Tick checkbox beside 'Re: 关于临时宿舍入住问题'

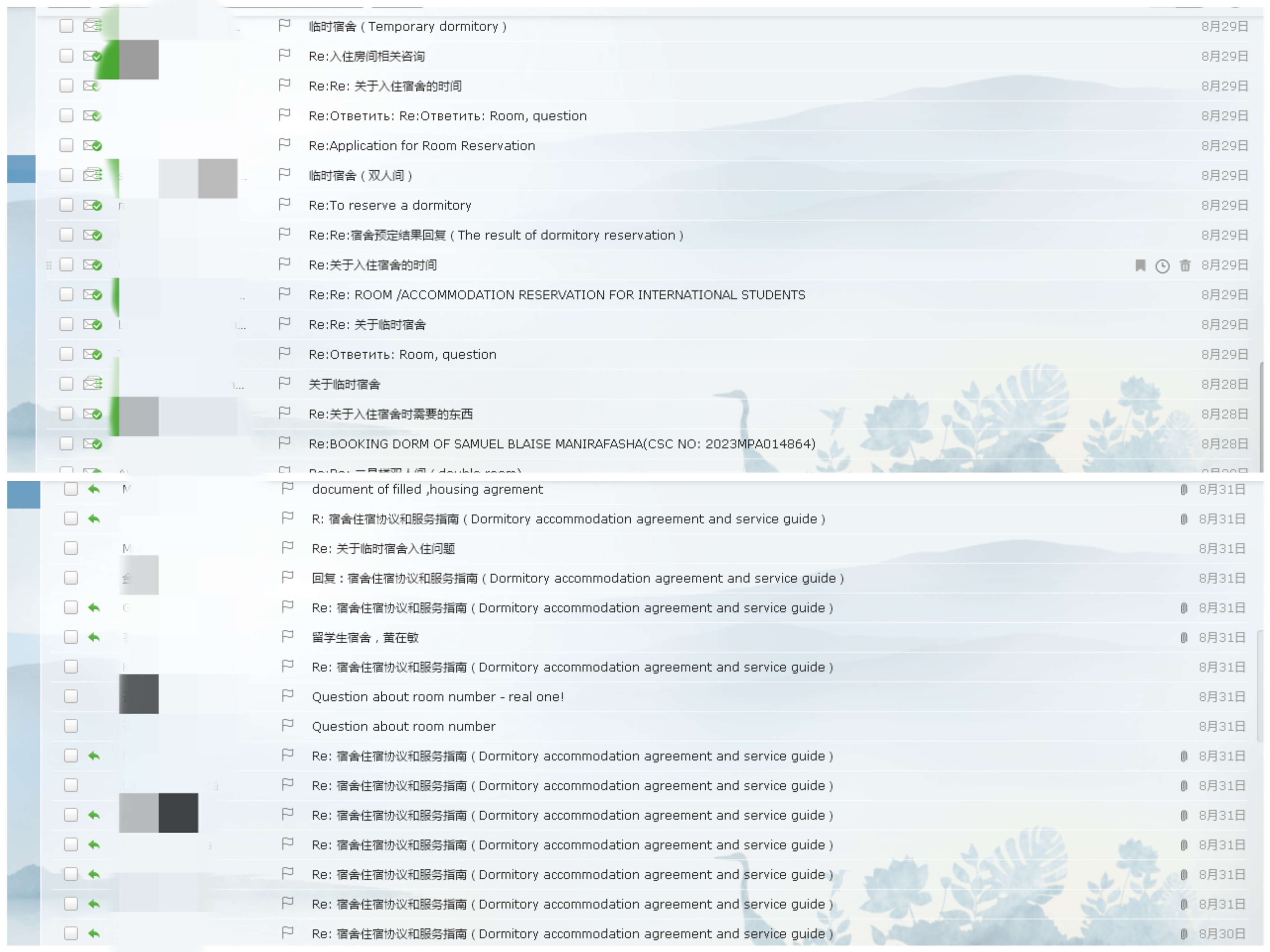(x=71, y=548)
